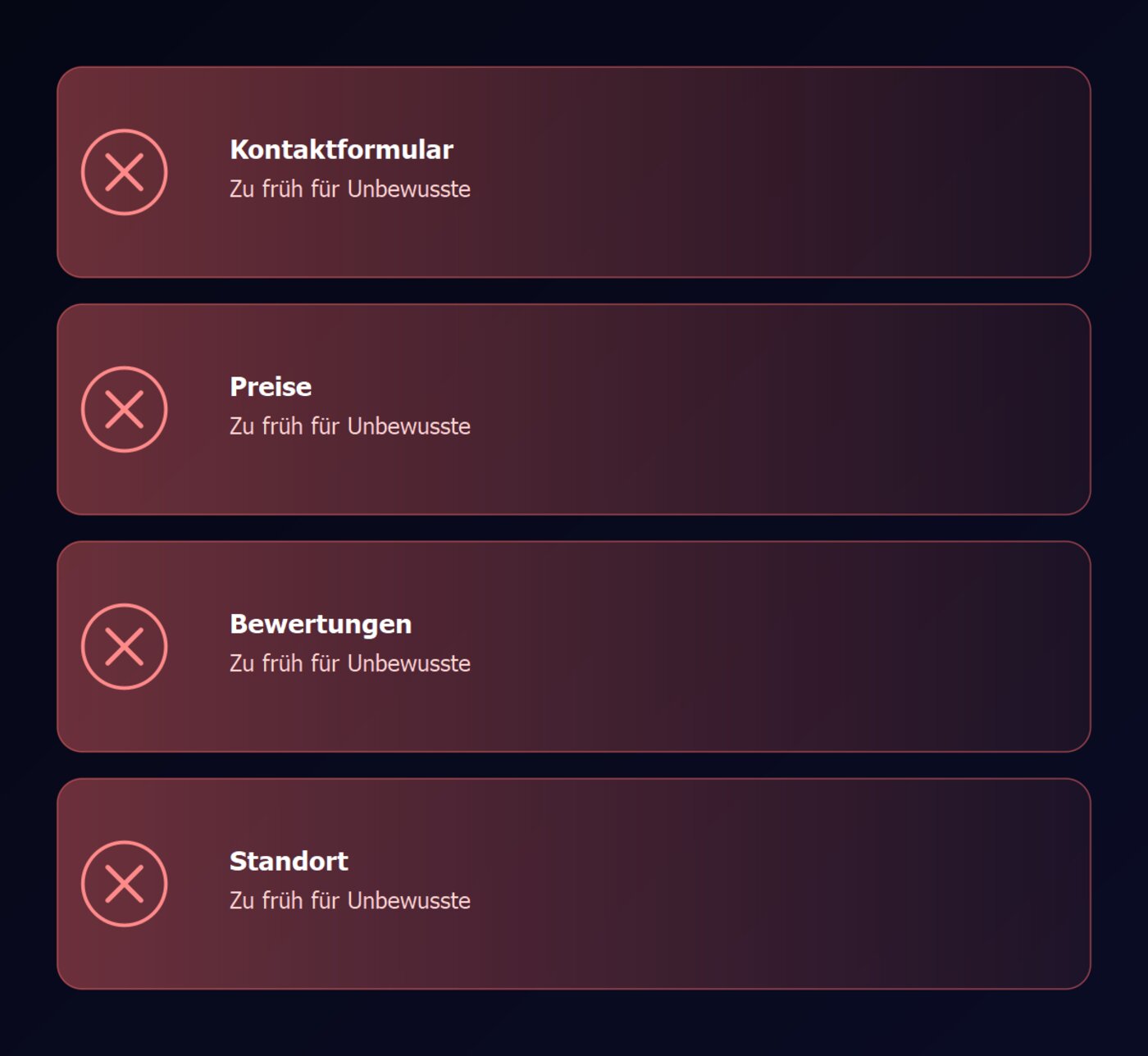Select the Standort heading

pos(289,861)
